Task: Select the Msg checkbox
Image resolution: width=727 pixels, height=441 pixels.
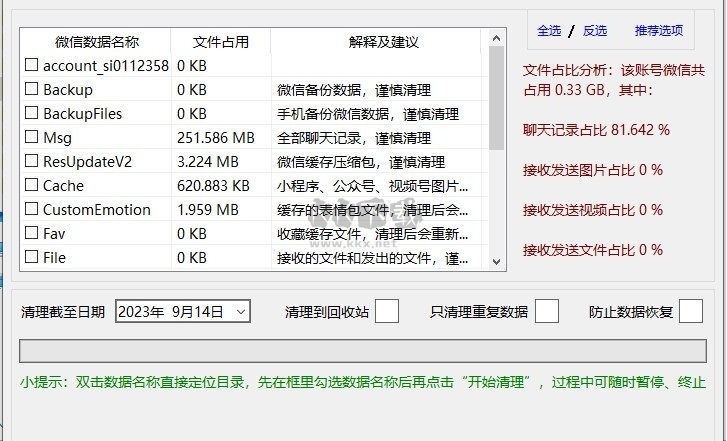Action: (31, 137)
